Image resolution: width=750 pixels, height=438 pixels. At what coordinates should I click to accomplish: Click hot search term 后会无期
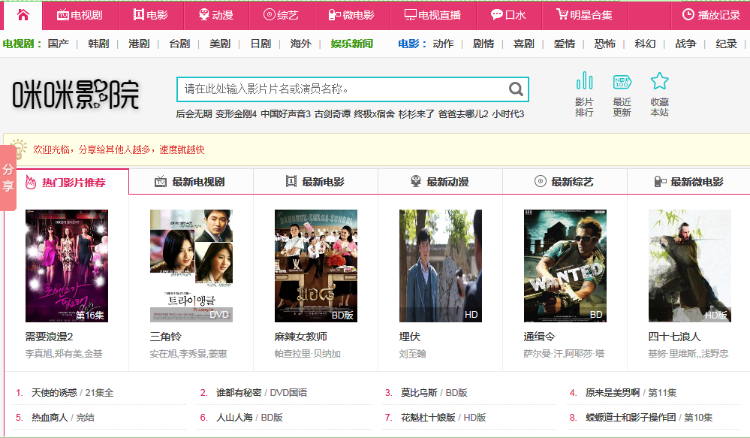194,114
